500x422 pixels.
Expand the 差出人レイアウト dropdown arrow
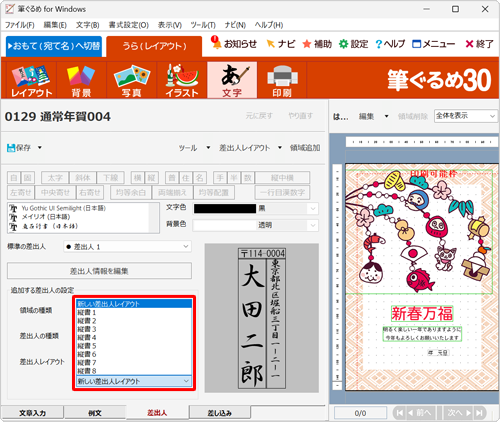tap(280, 148)
